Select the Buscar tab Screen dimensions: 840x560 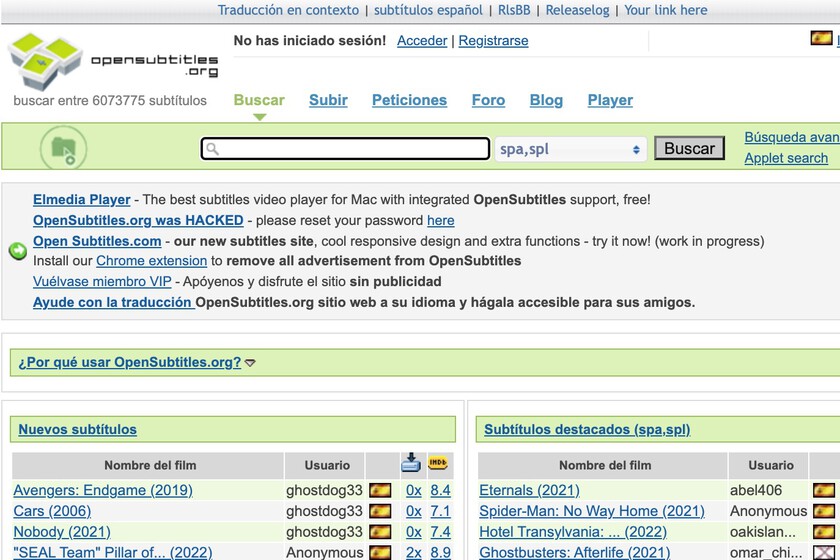tap(259, 100)
